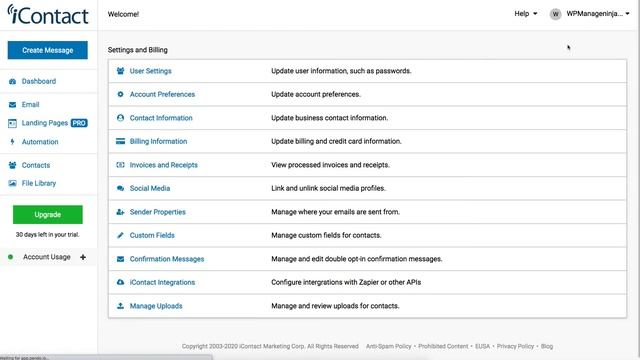Click the Account Usage label

[x=47, y=257]
